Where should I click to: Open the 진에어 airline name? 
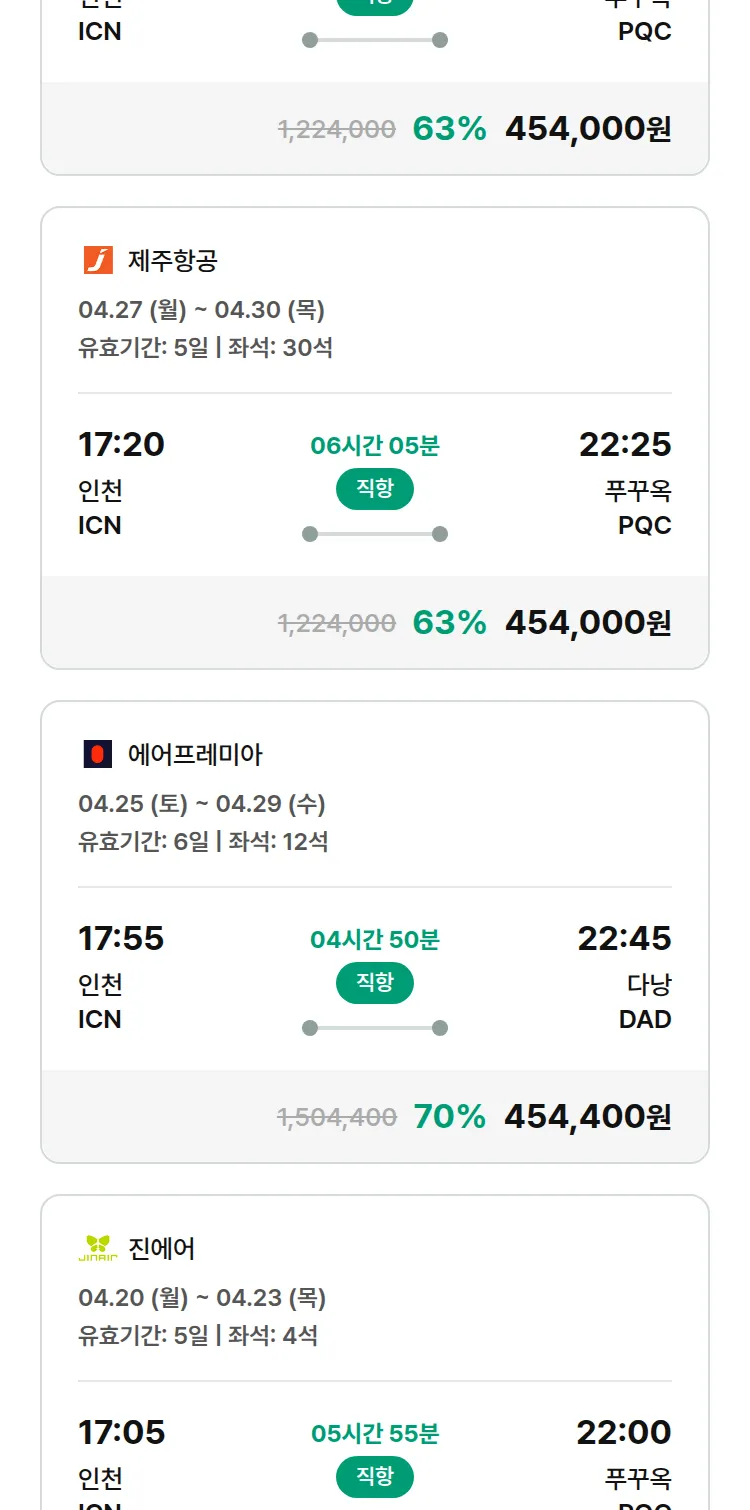[162, 1249]
